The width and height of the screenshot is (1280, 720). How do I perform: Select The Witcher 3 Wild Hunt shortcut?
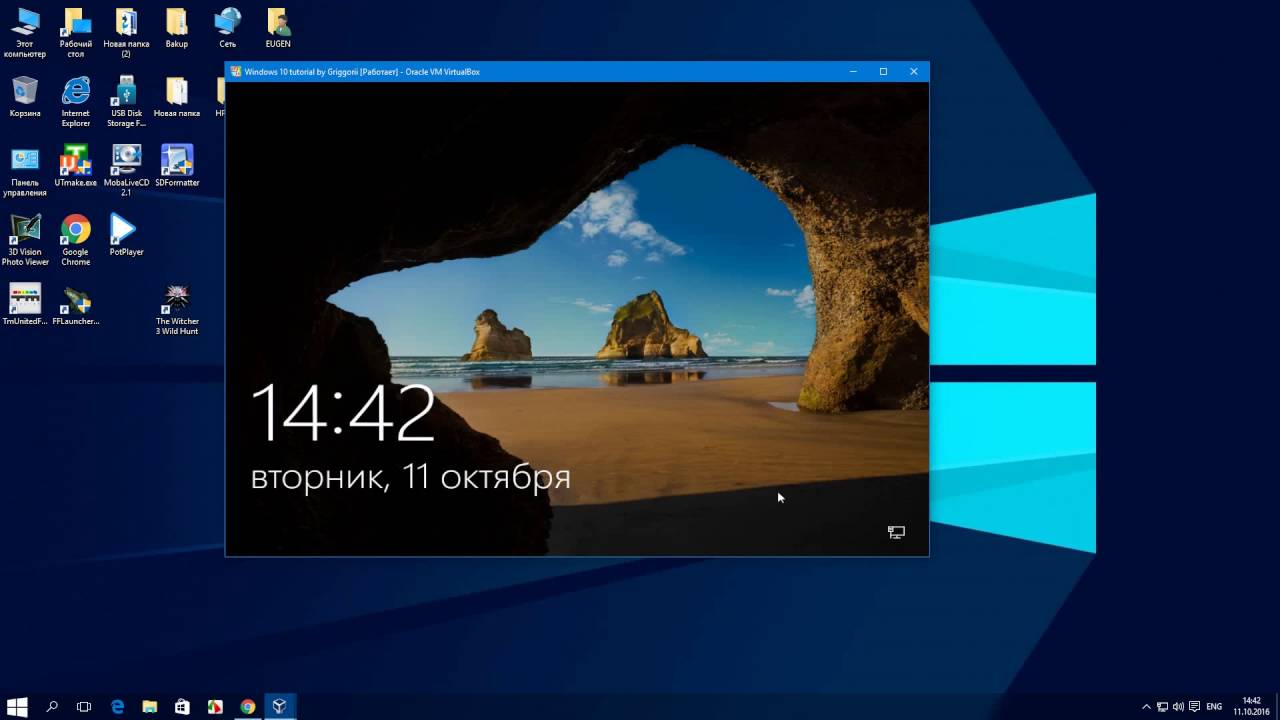[177, 309]
